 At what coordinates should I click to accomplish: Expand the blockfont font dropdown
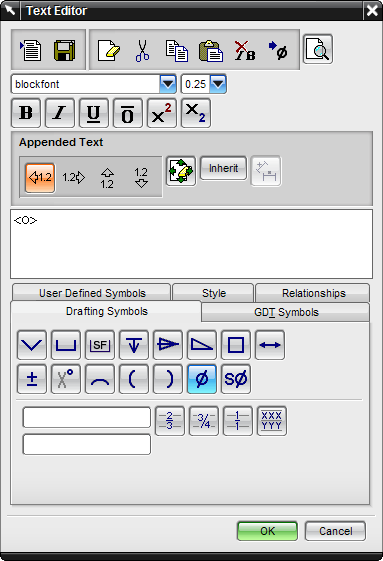pos(168,84)
